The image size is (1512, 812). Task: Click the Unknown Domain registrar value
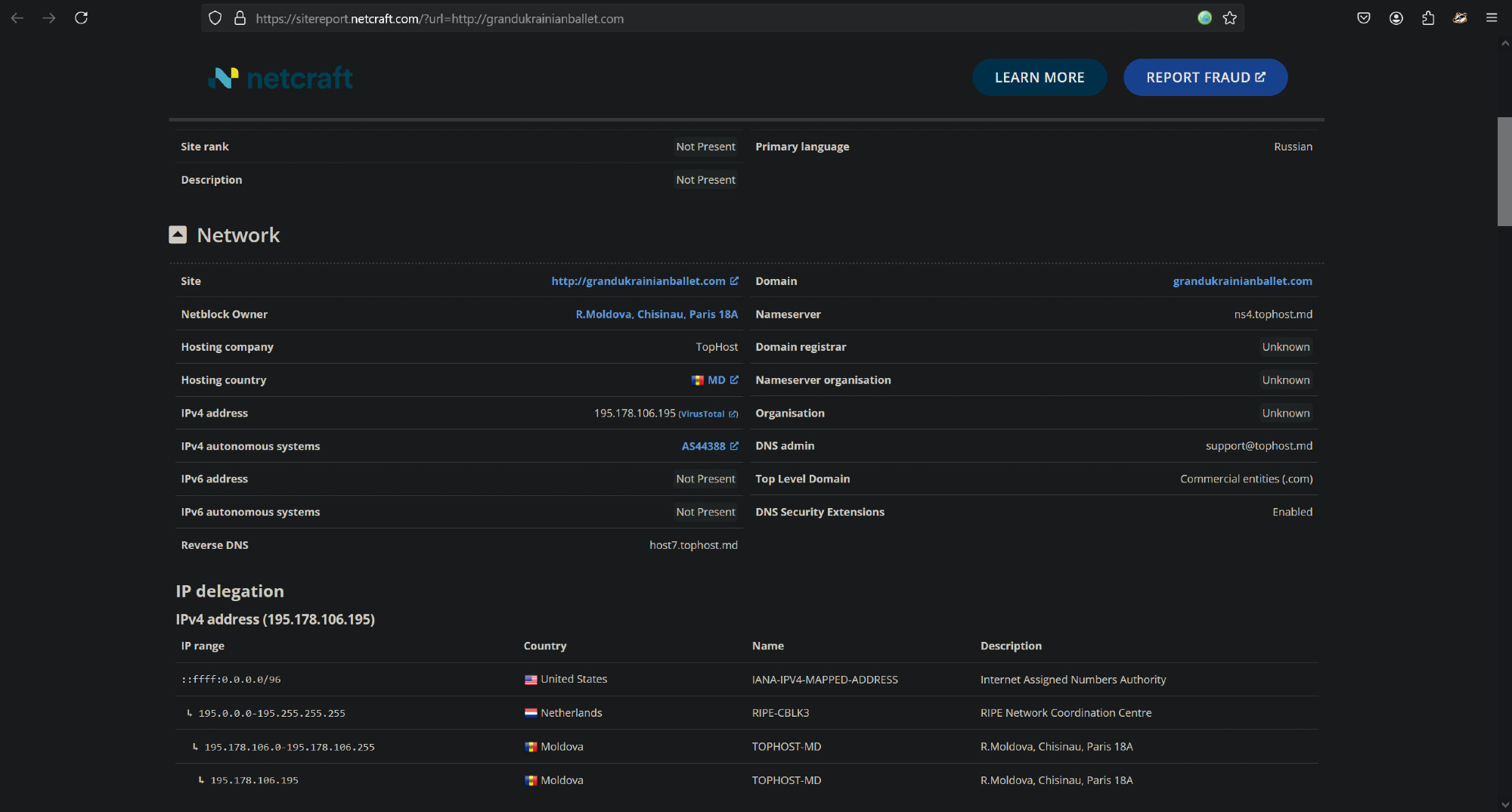click(x=1286, y=347)
